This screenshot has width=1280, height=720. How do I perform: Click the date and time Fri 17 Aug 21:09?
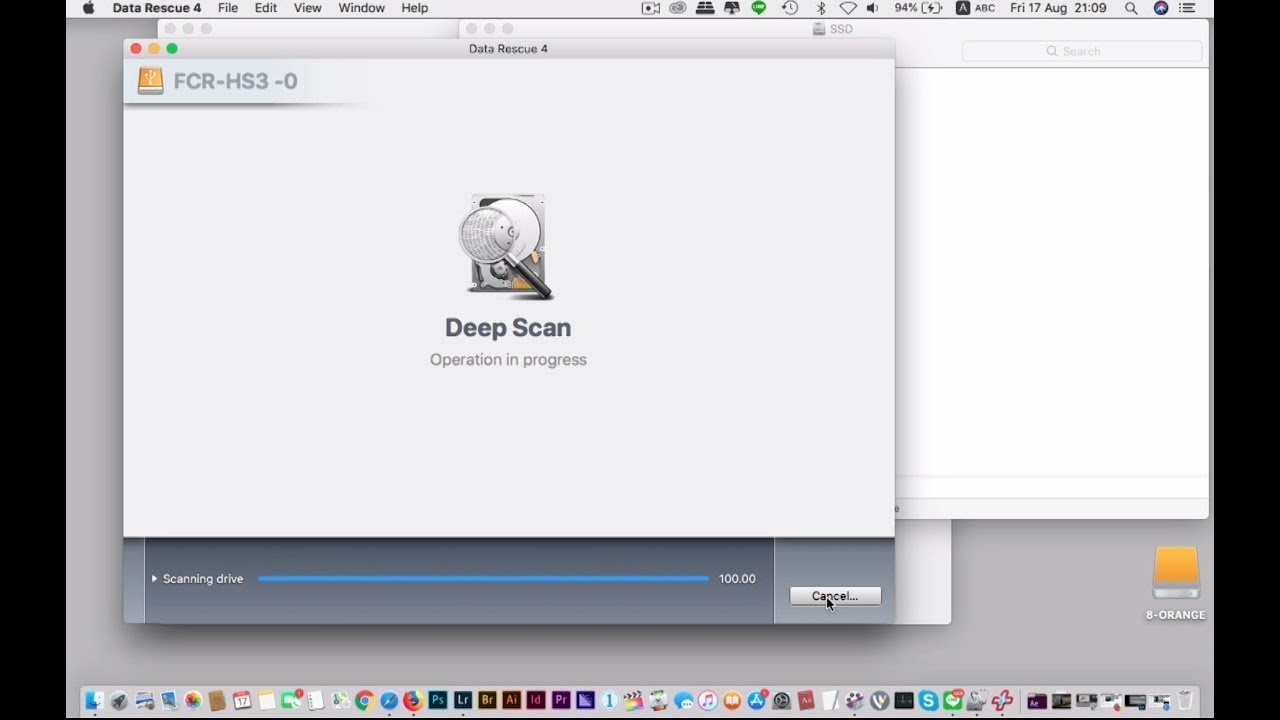click(1058, 8)
